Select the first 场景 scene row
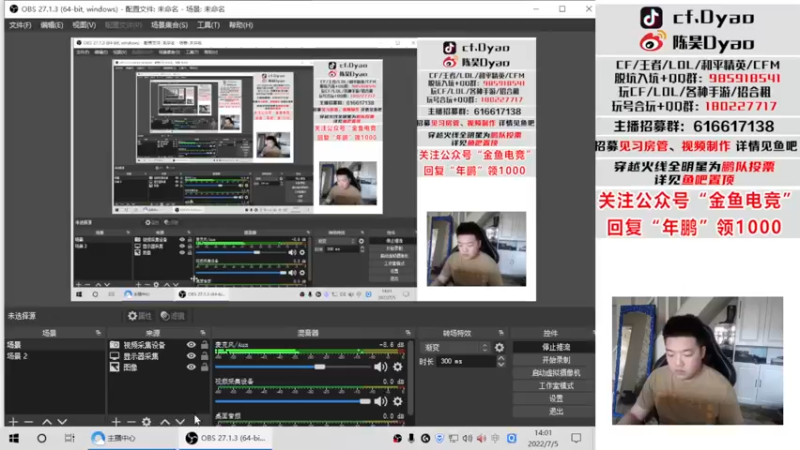The width and height of the screenshot is (800, 450). click(x=55, y=345)
